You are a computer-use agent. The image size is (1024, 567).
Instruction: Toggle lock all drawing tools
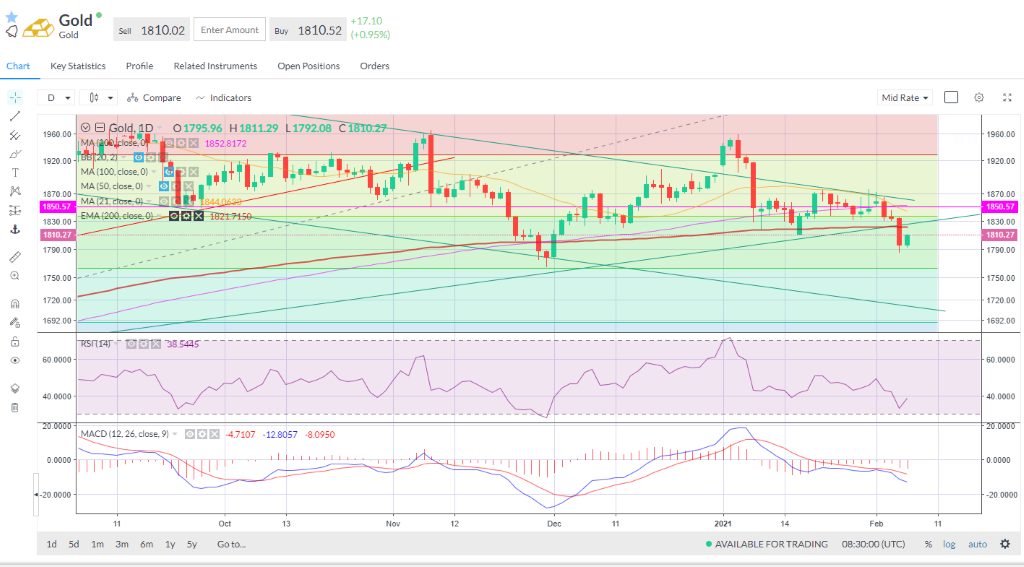pos(15,342)
